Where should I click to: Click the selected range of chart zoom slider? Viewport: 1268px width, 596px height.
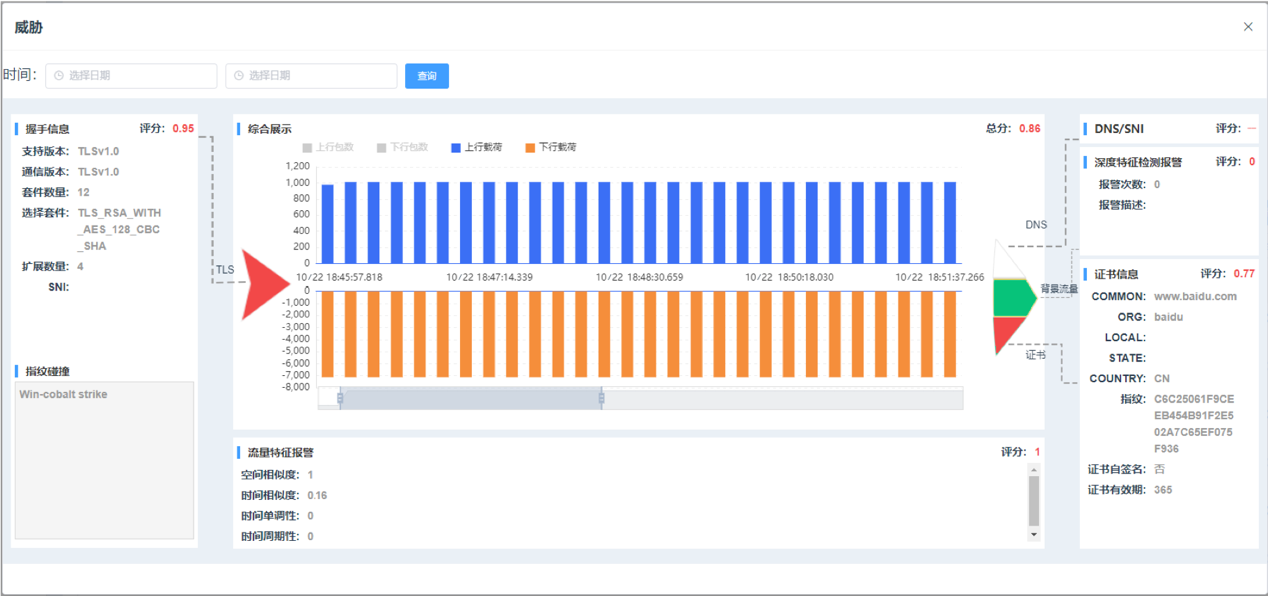pos(470,398)
